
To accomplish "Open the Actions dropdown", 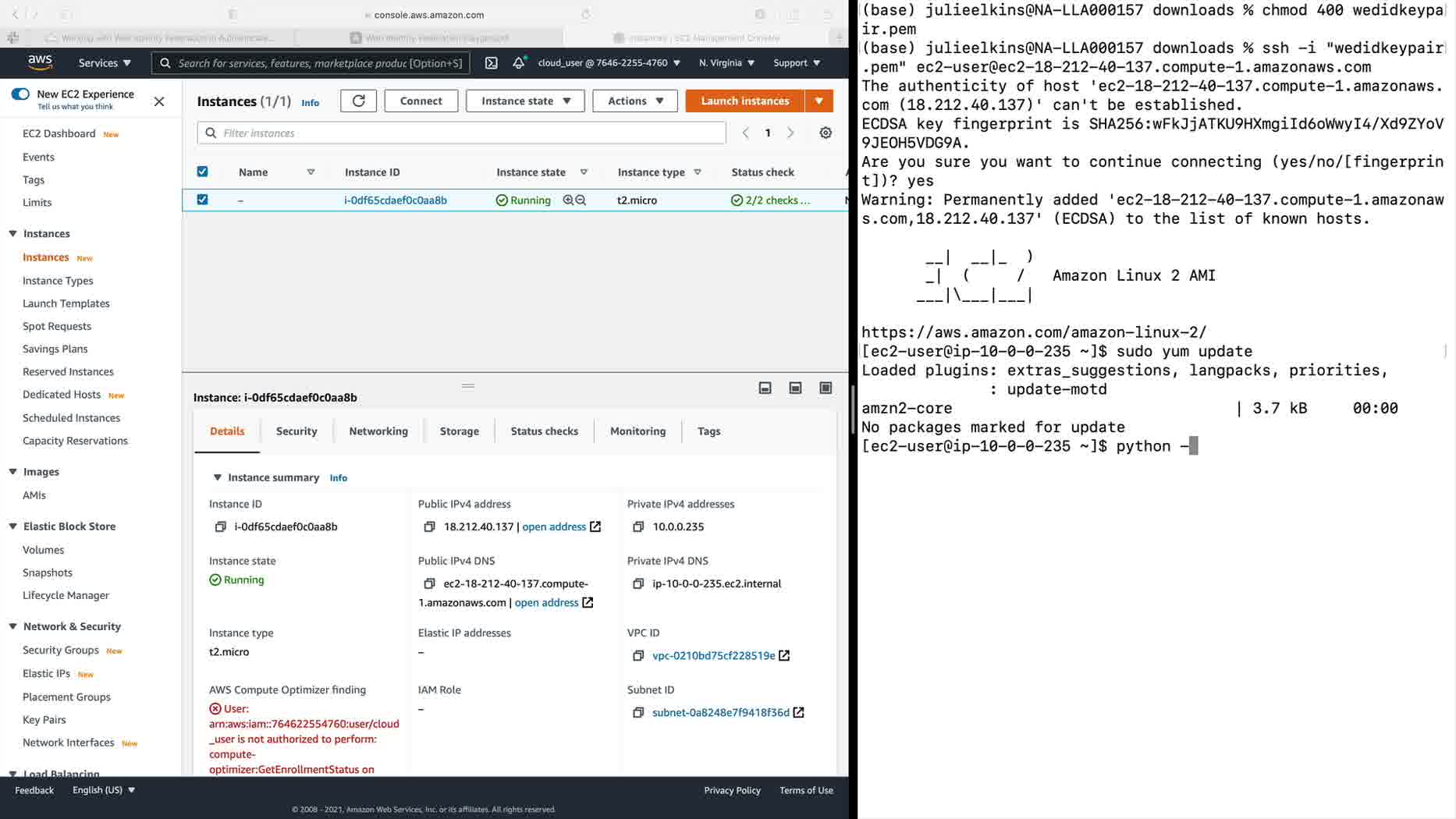I will tap(635, 101).
